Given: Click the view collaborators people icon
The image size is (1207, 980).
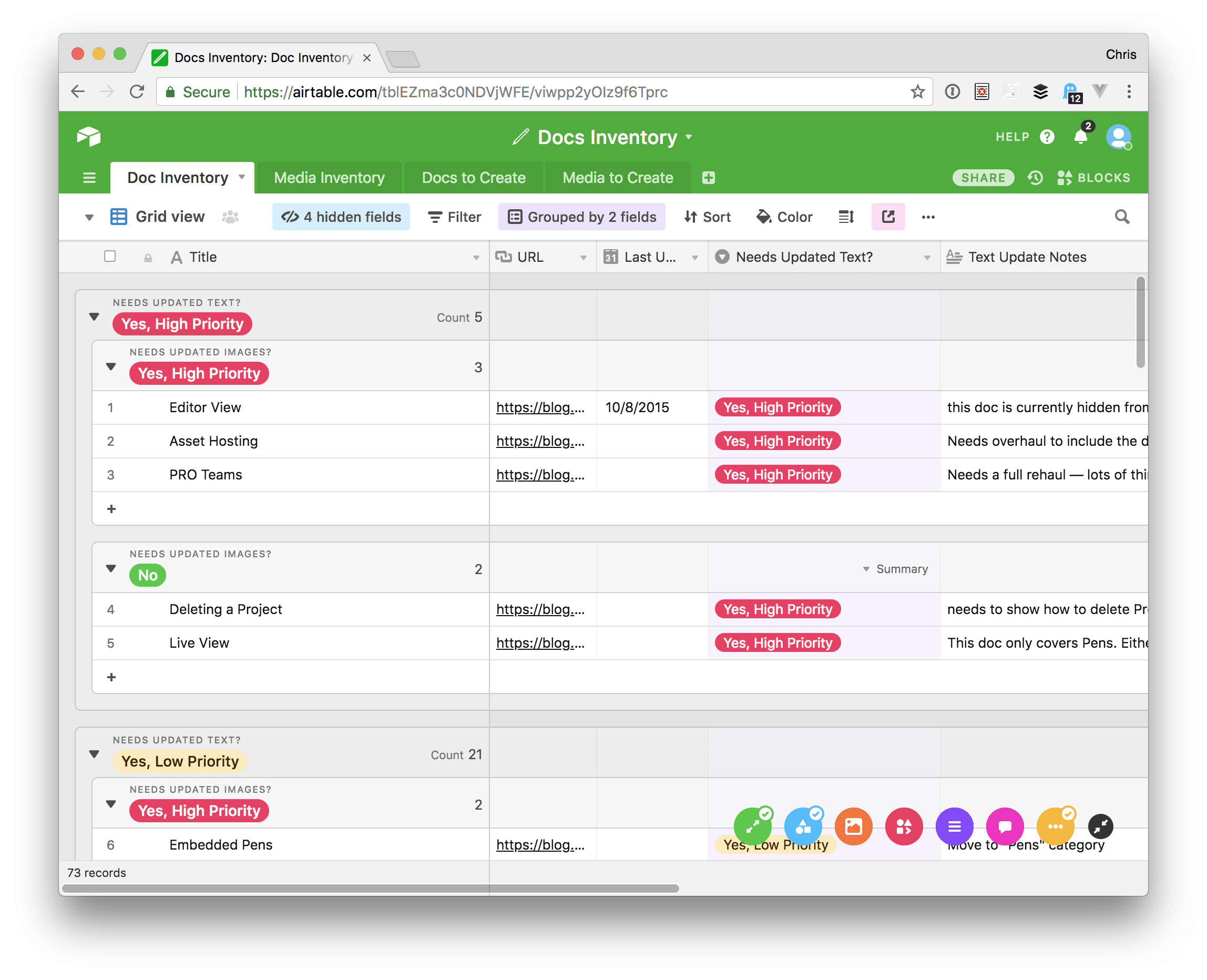Looking at the screenshot, I should point(230,217).
